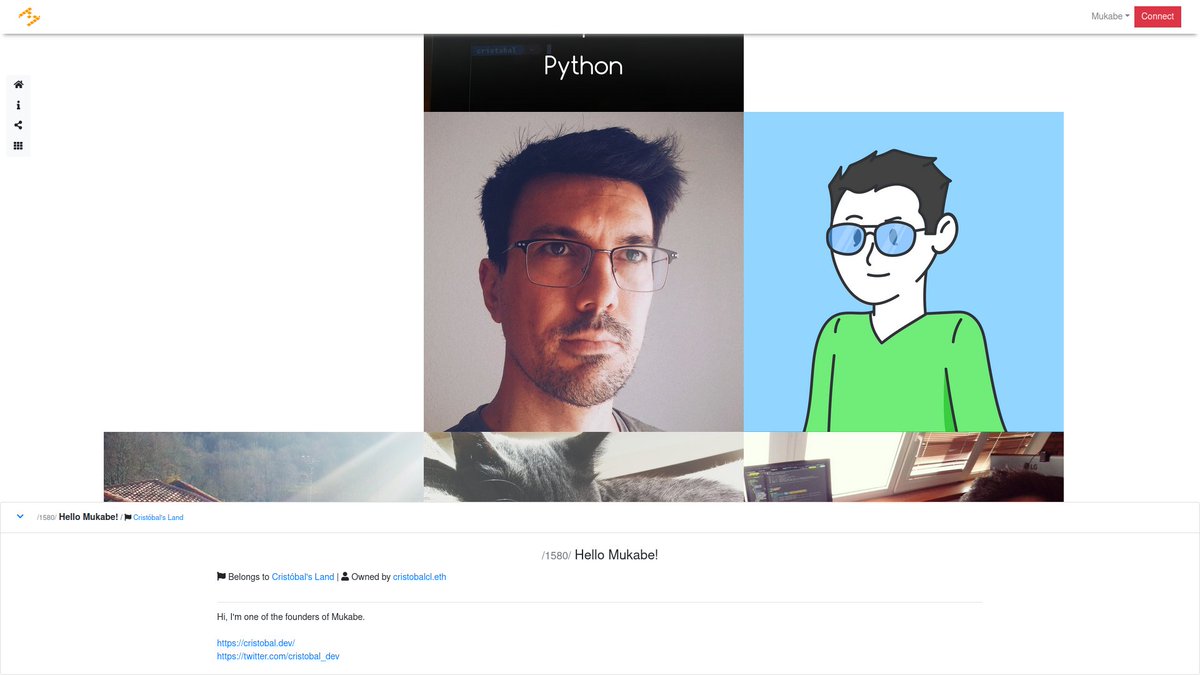
Task: Click the bold 'Hello Mukabe!' breadcrumb text
Action: (x=88, y=517)
